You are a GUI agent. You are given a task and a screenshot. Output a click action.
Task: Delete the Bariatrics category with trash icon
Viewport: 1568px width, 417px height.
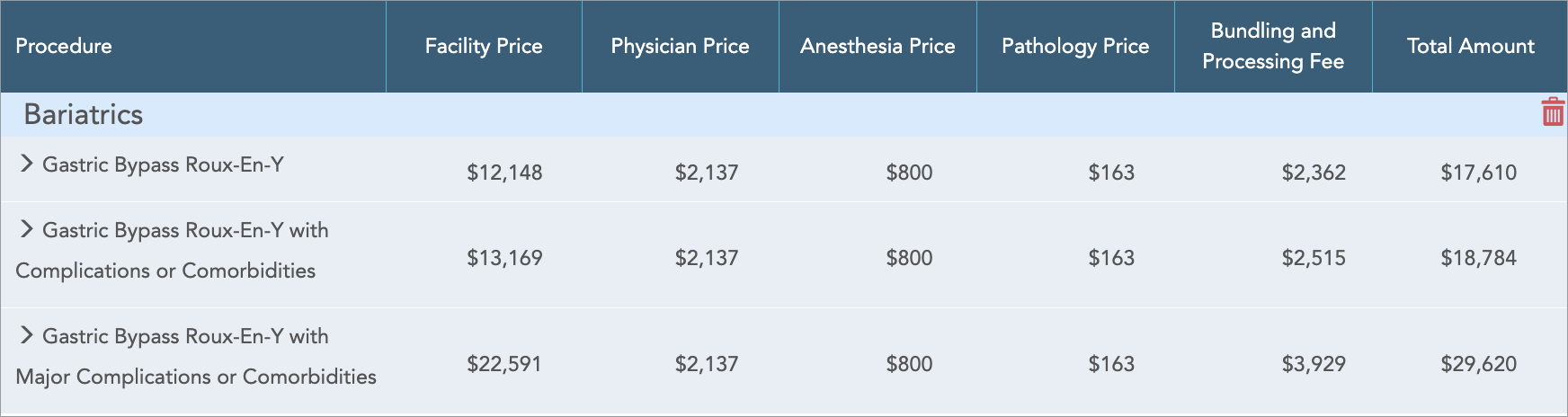(x=1552, y=112)
